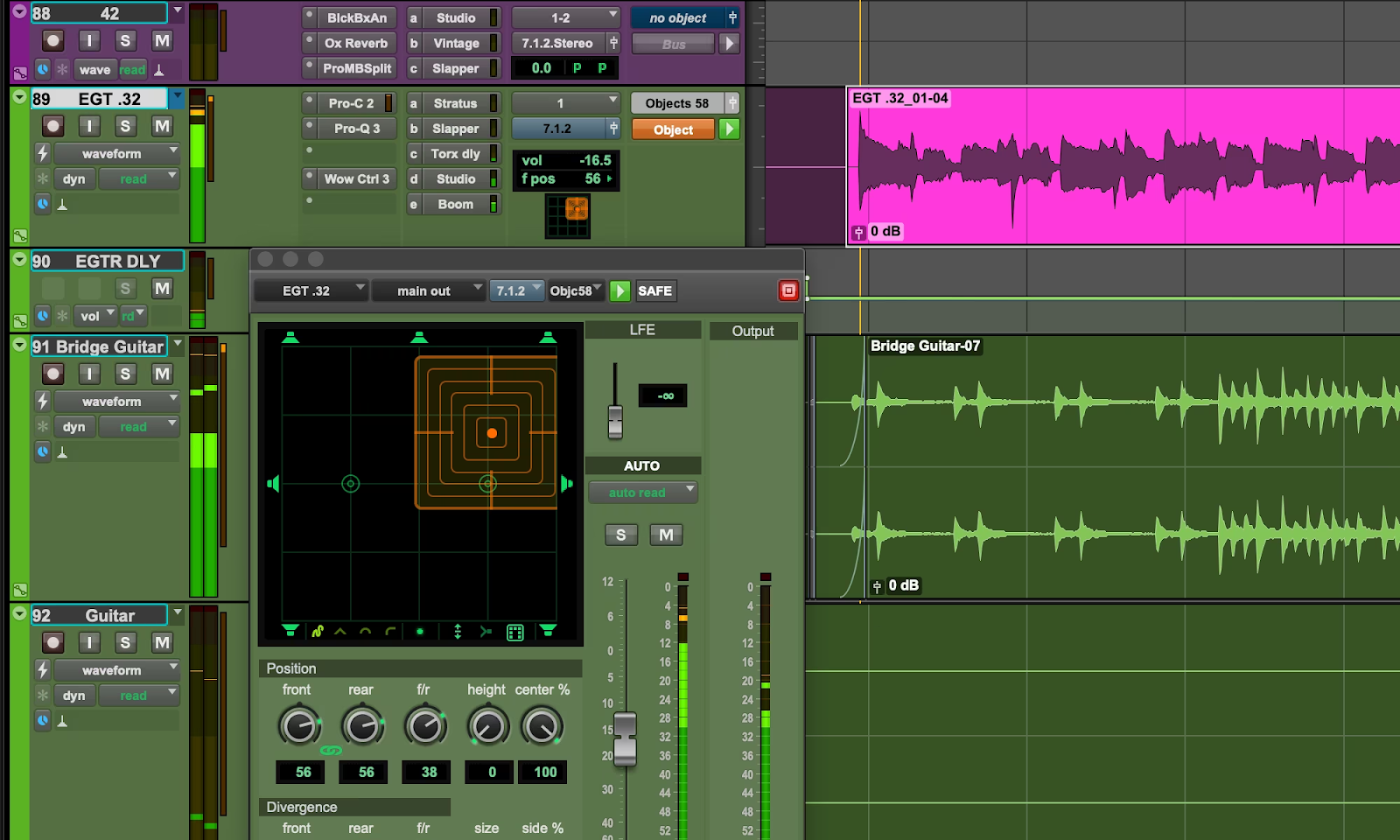The image size is (1400, 840).
Task: Open waveform view dropdown on EGT .32
Action: tap(116, 154)
